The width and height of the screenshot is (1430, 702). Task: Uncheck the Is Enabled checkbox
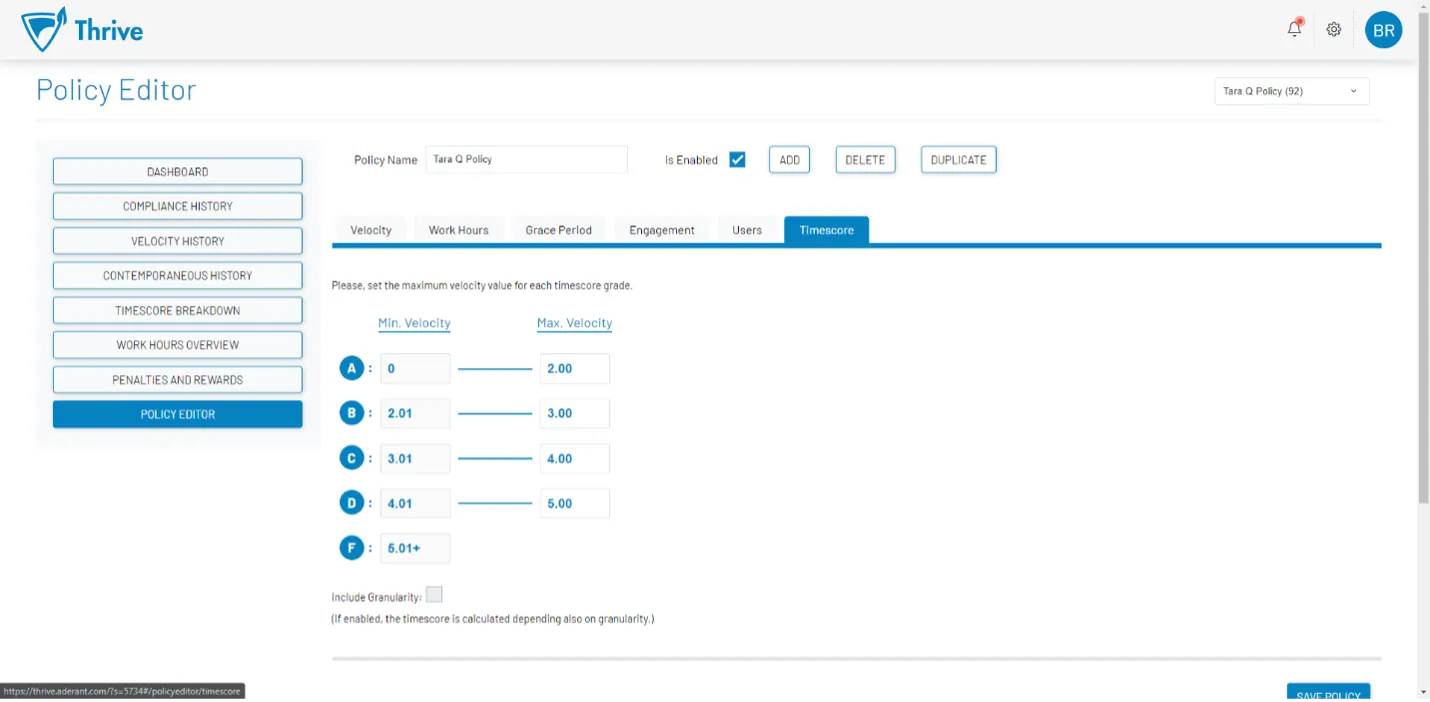point(737,159)
